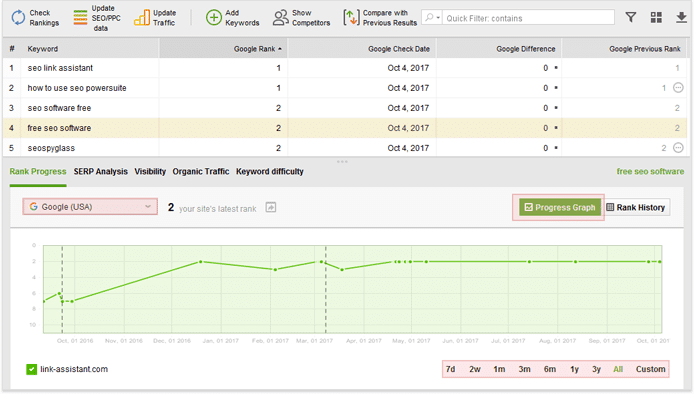Viewport: 694px width, 394px height.
Task: Switch to Rank History view
Action: point(636,207)
